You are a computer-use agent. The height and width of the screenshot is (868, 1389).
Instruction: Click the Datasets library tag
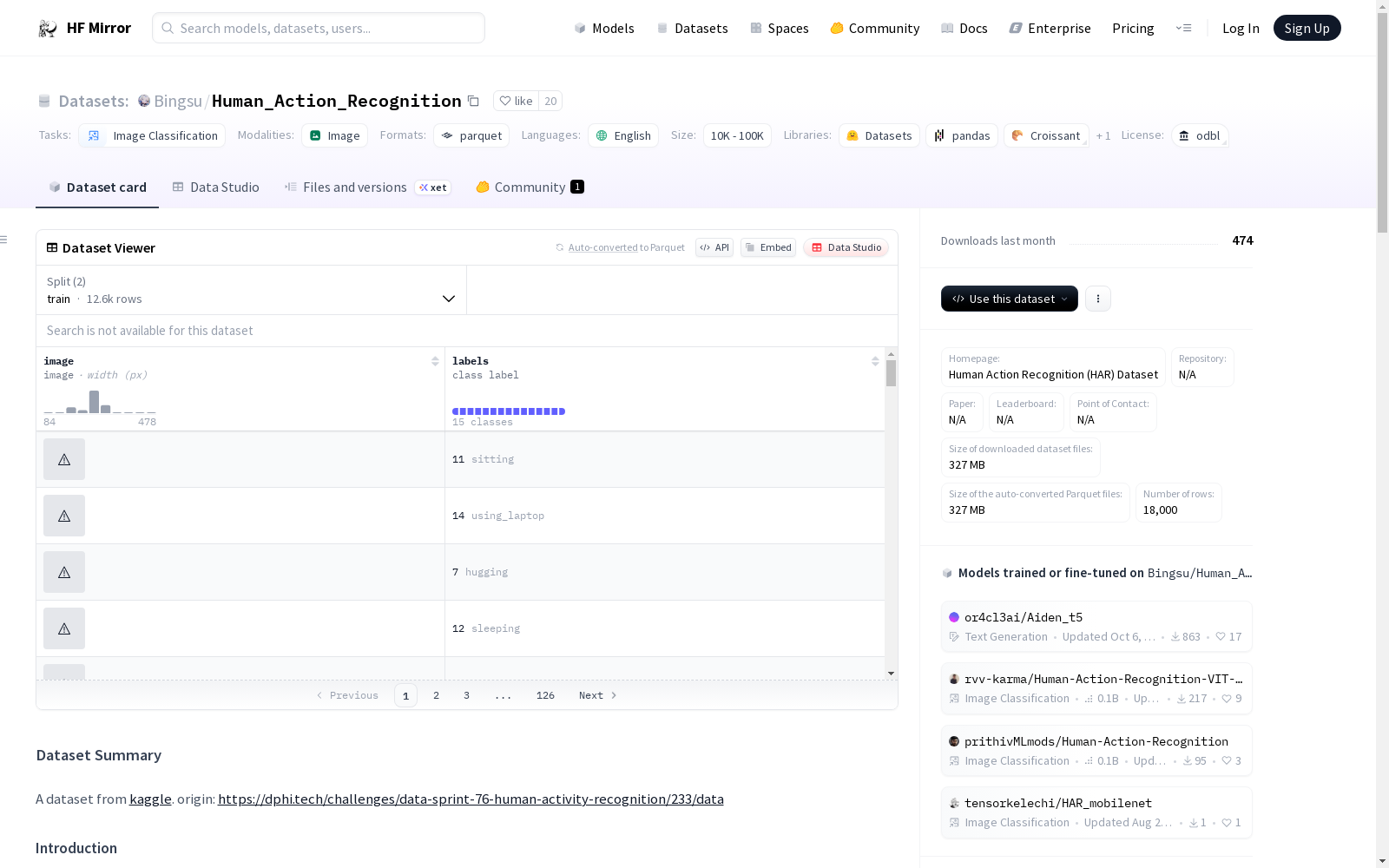879,135
